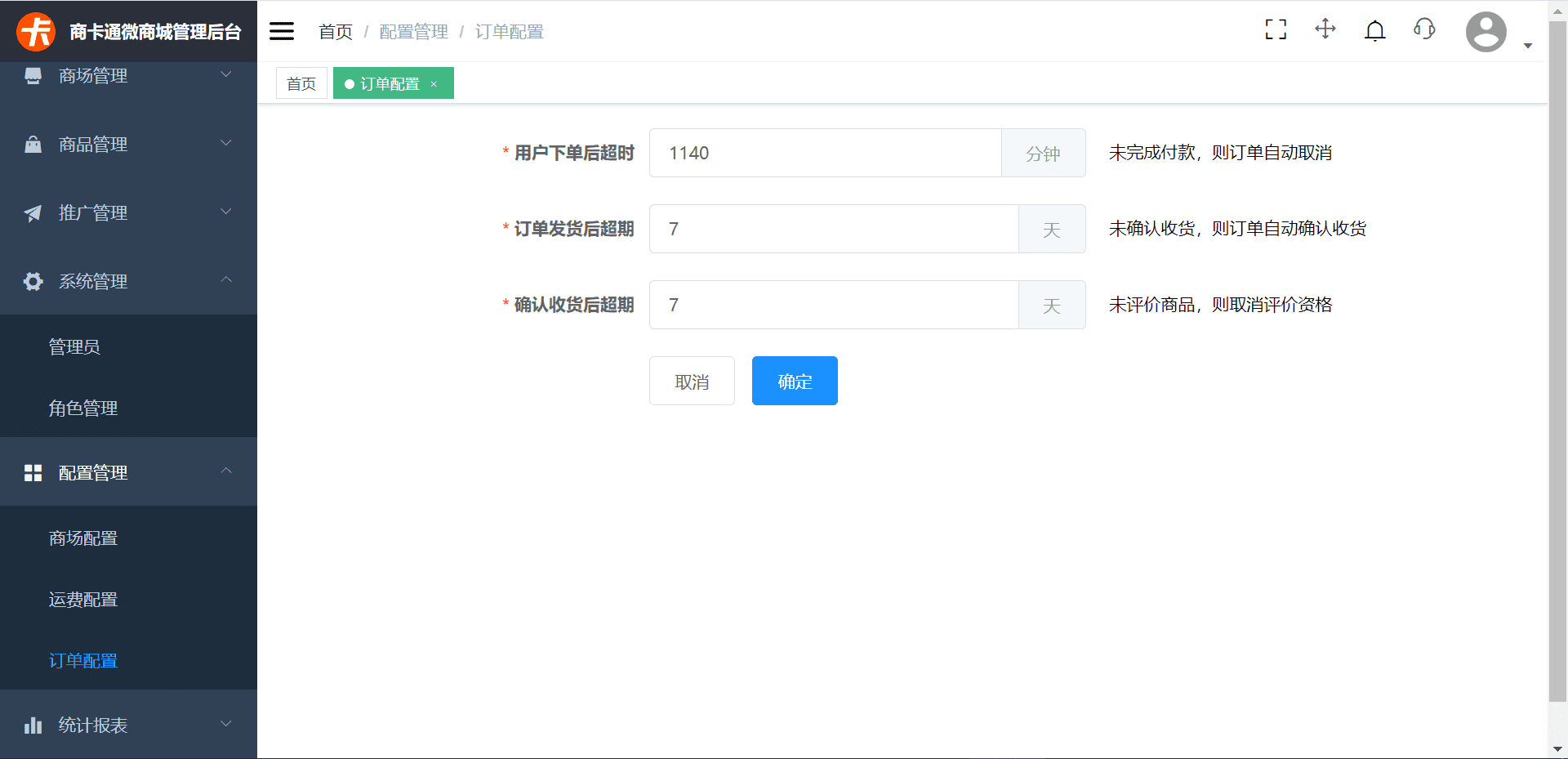Image resolution: width=1568 pixels, height=759 pixels.
Task: Open 运费配置 in sidebar menu
Action: point(83,599)
